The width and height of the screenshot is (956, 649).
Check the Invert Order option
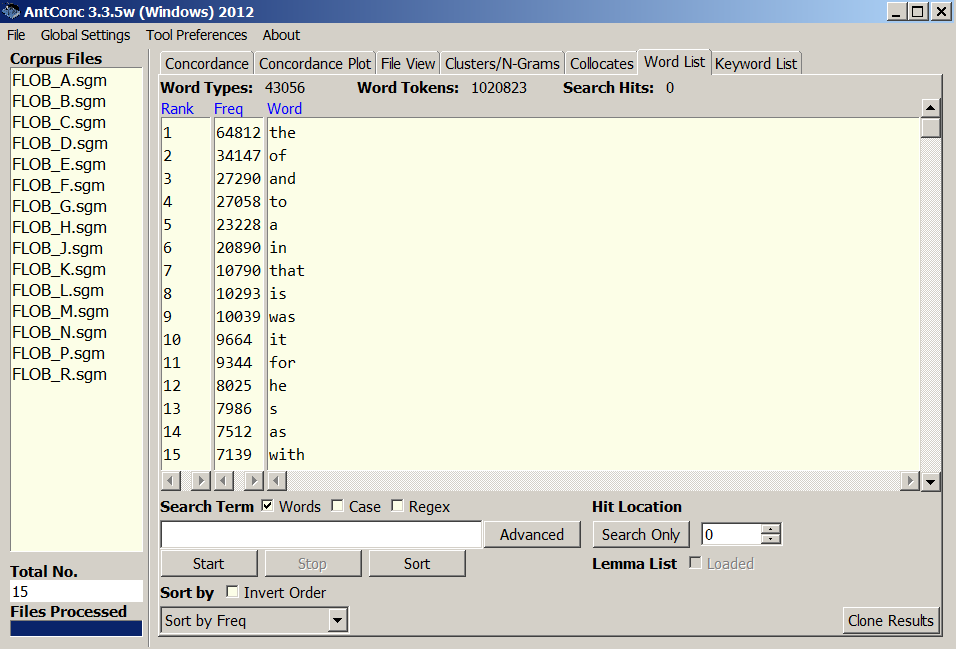click(233, 592)
